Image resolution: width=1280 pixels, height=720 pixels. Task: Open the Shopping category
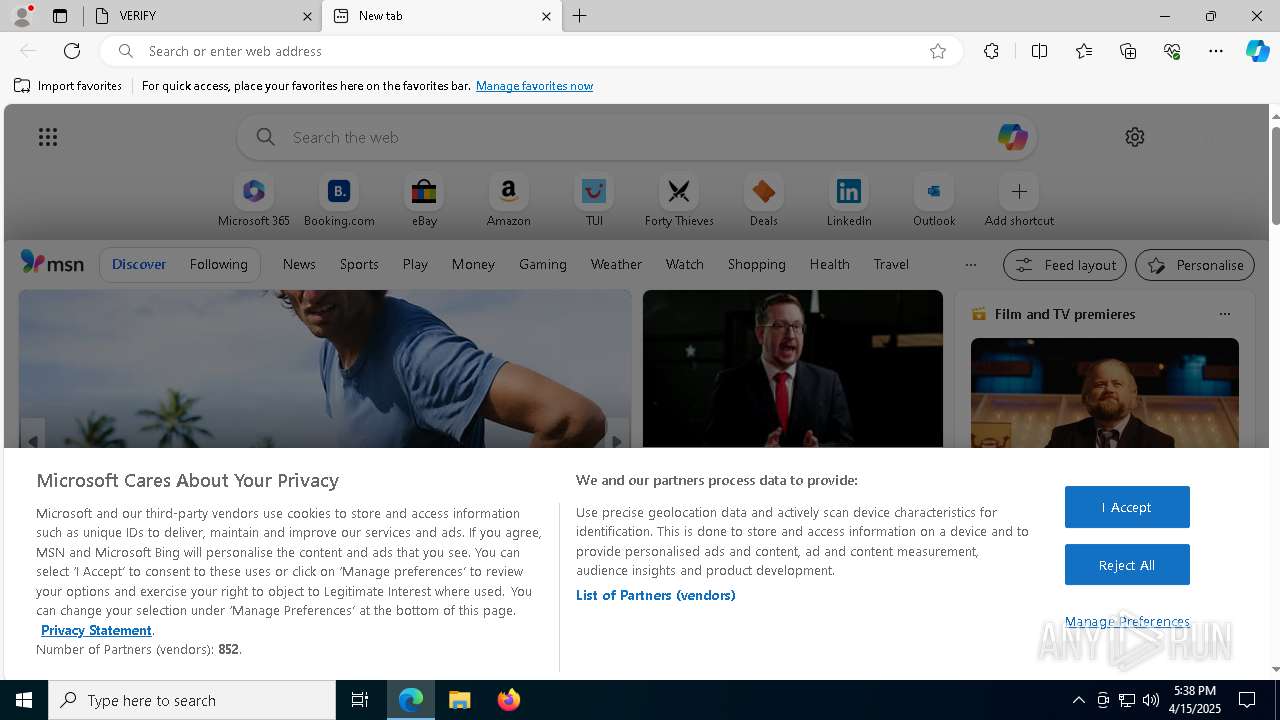click(x=756, y=264)
